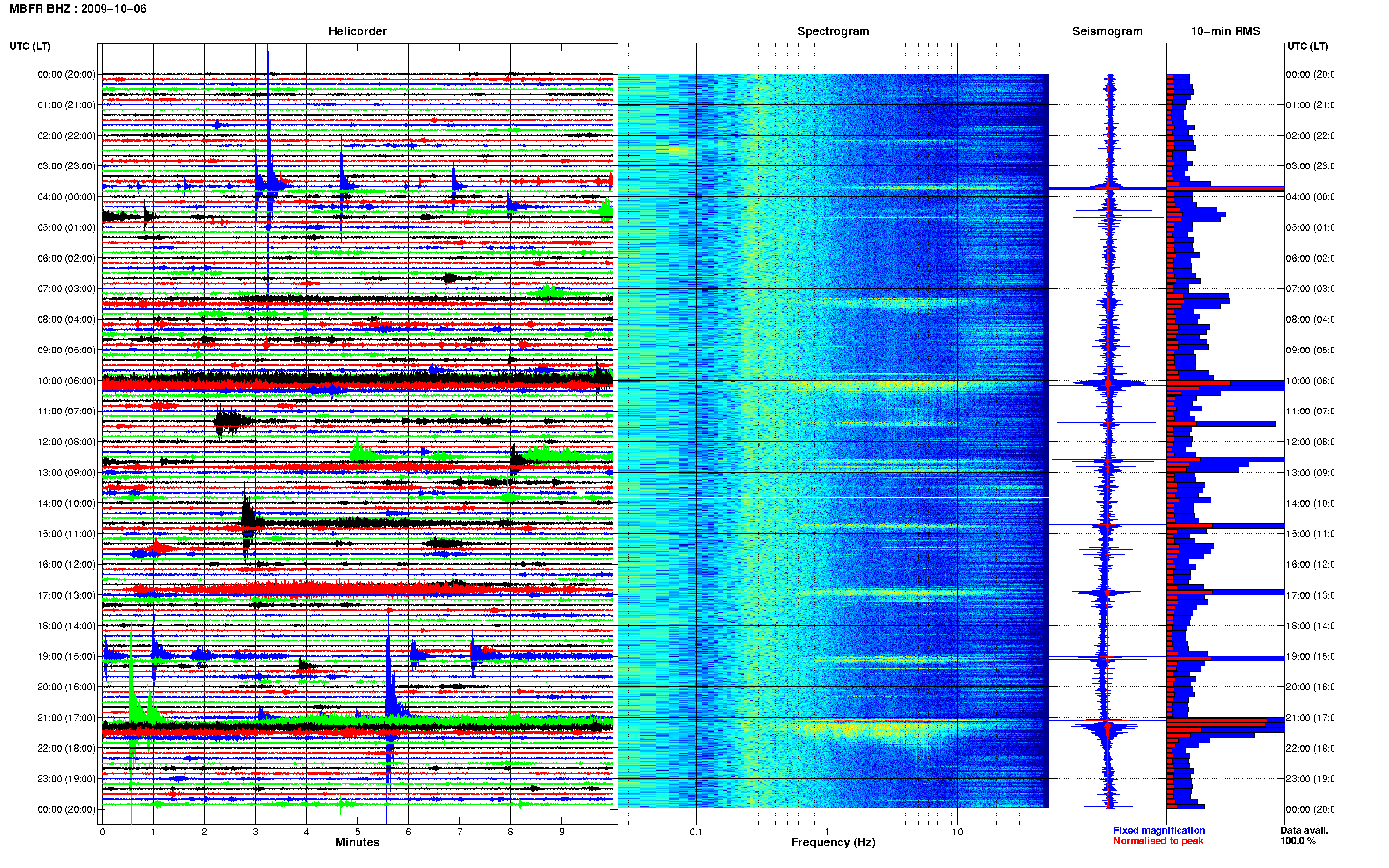
Task: Click the right 13:00 (09: time label
Action: [x=1310, y=473]
